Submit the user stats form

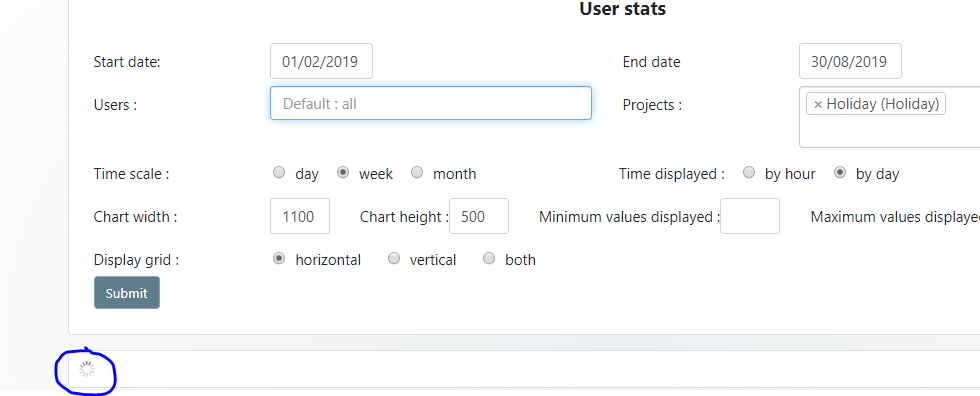[127, 292]
